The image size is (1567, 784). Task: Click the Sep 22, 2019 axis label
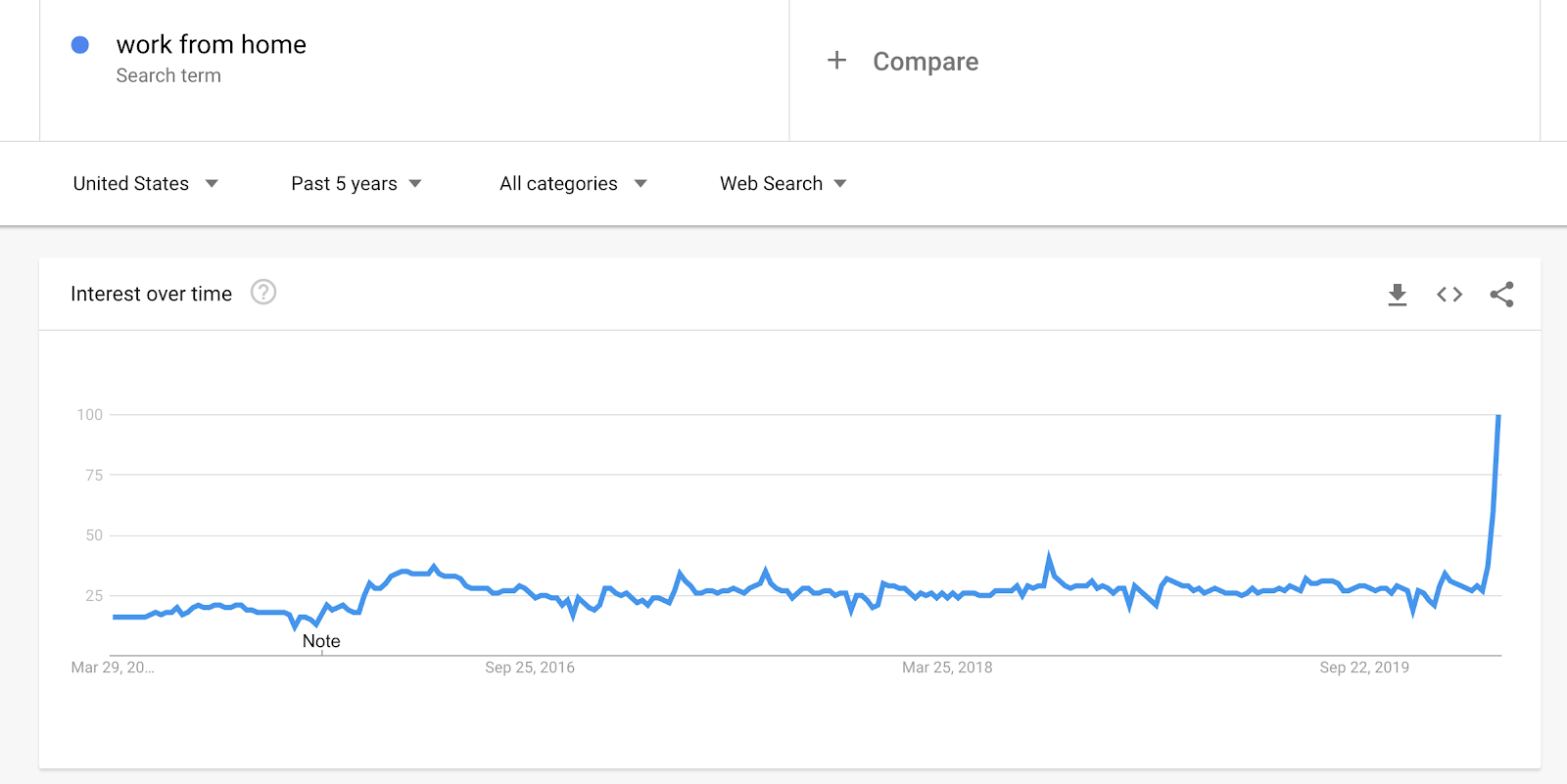coord(1364,668)
